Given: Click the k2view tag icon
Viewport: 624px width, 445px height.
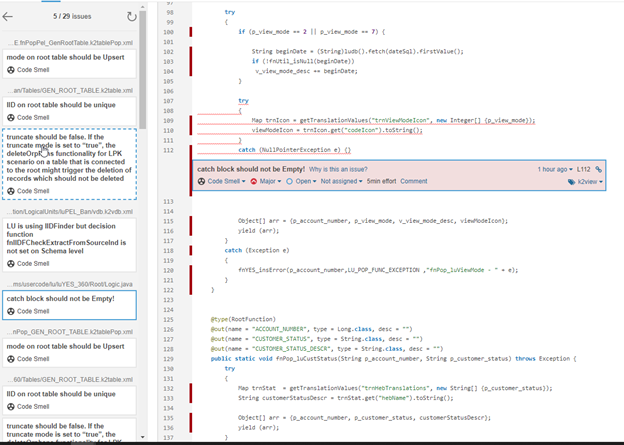Looking at the screenshot, I should pyautogui.click(x=572, y=182).
